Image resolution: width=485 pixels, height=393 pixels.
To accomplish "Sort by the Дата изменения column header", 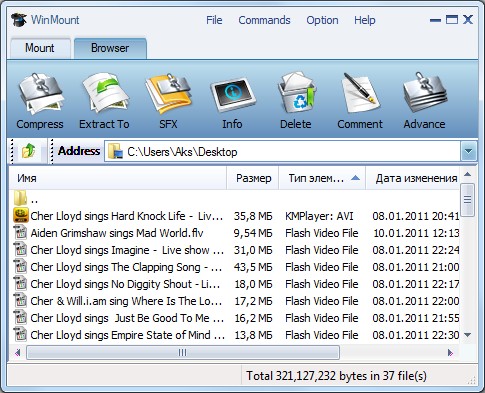I will click(x=413, y=178).
